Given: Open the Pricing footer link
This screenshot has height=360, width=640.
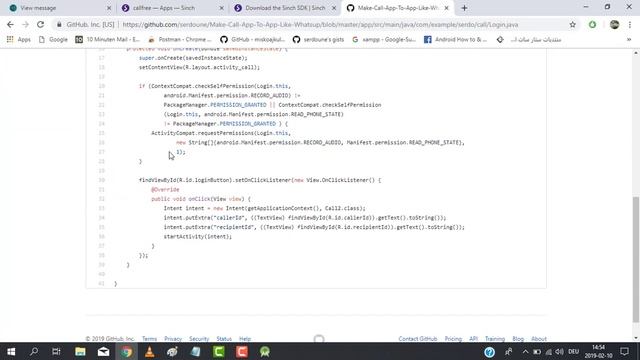Looking at the screenshot, I should pyautogui.click(x=453, y=339).
